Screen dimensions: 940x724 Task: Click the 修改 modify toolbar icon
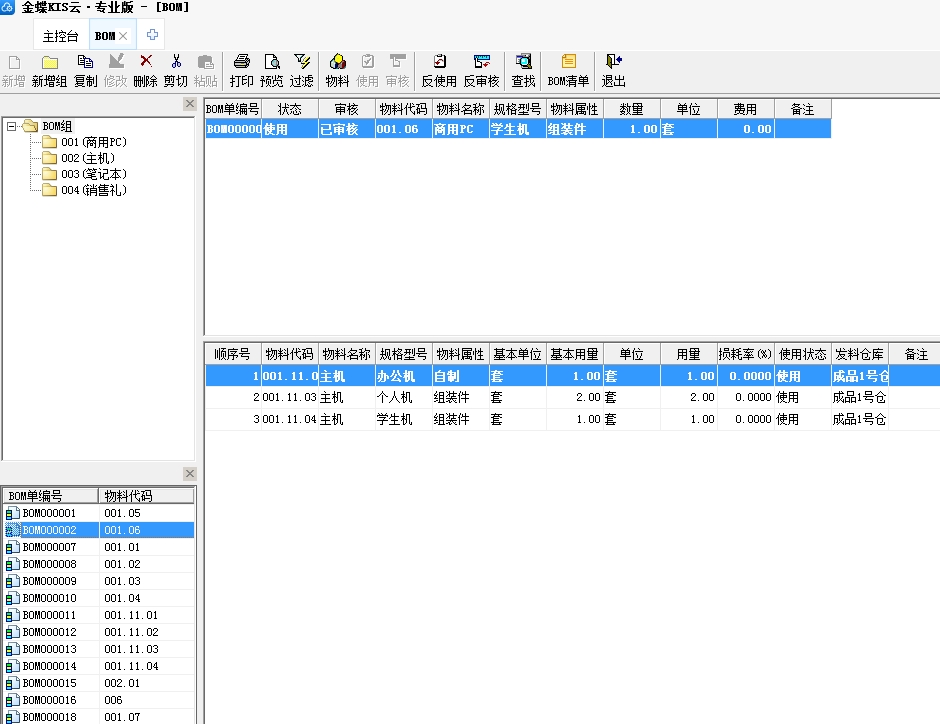[x=115, y=70]
